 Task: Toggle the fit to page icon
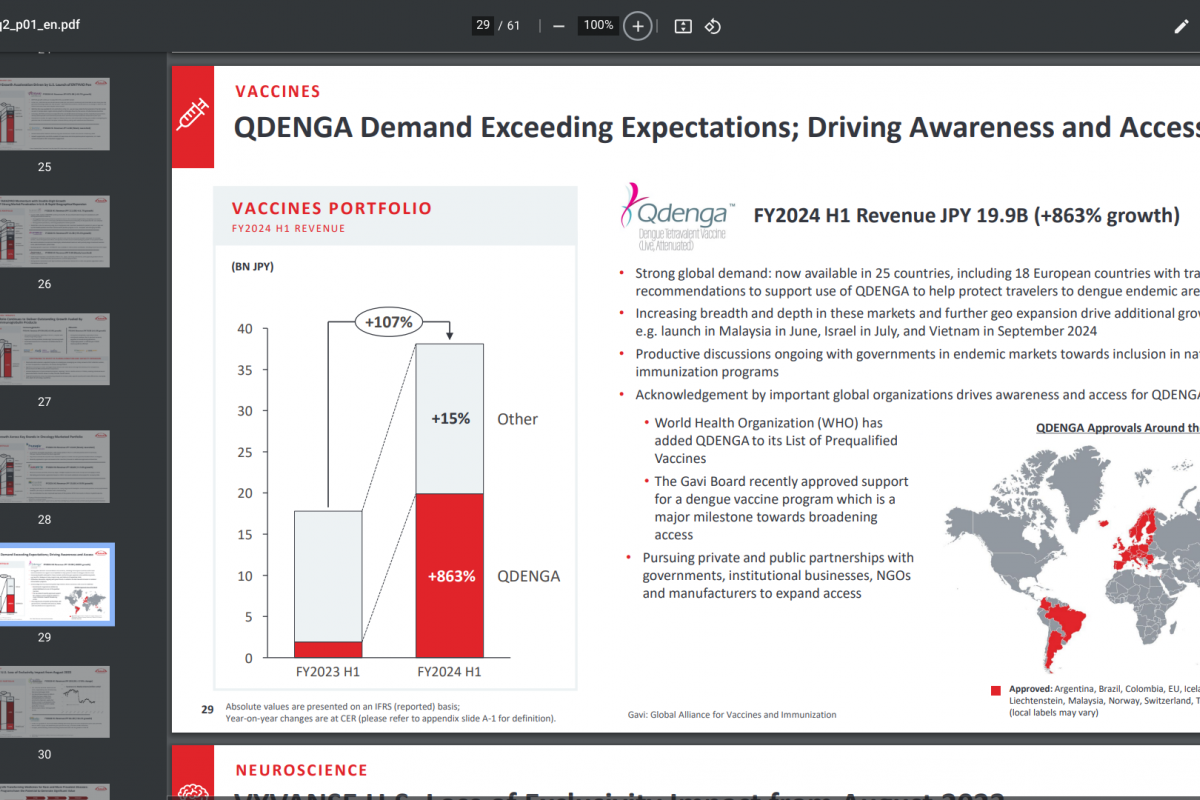pyautogui.click(x=683, y=26)
